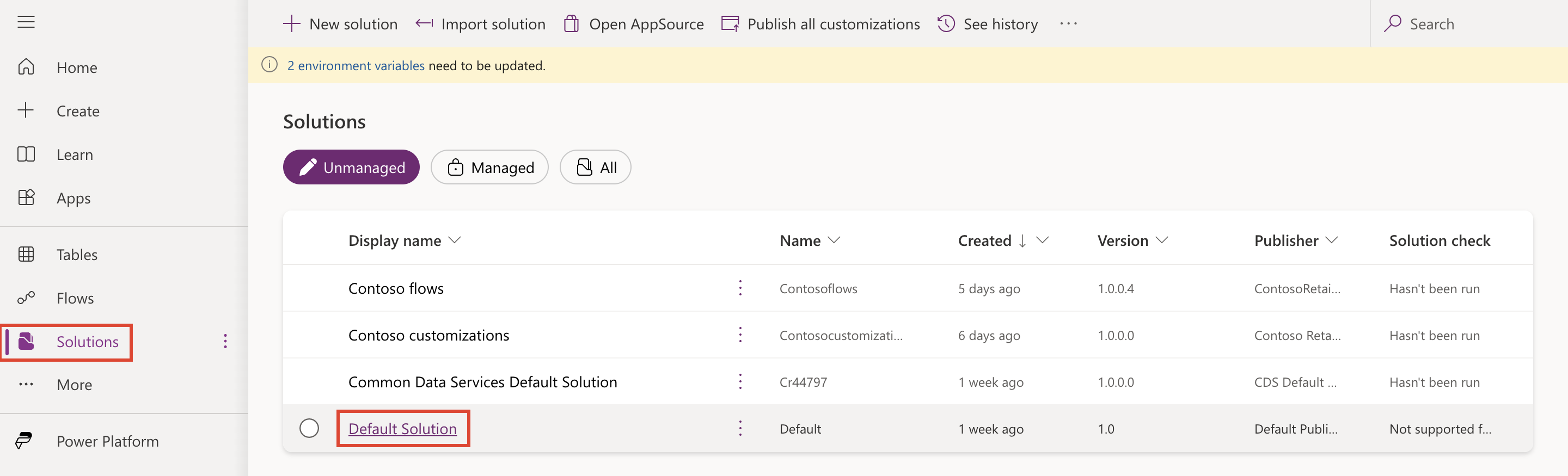Click the Search magnifier icon
Image resolution: width=1568 pixels, height=476 pixels.
tap(1392, 24)
